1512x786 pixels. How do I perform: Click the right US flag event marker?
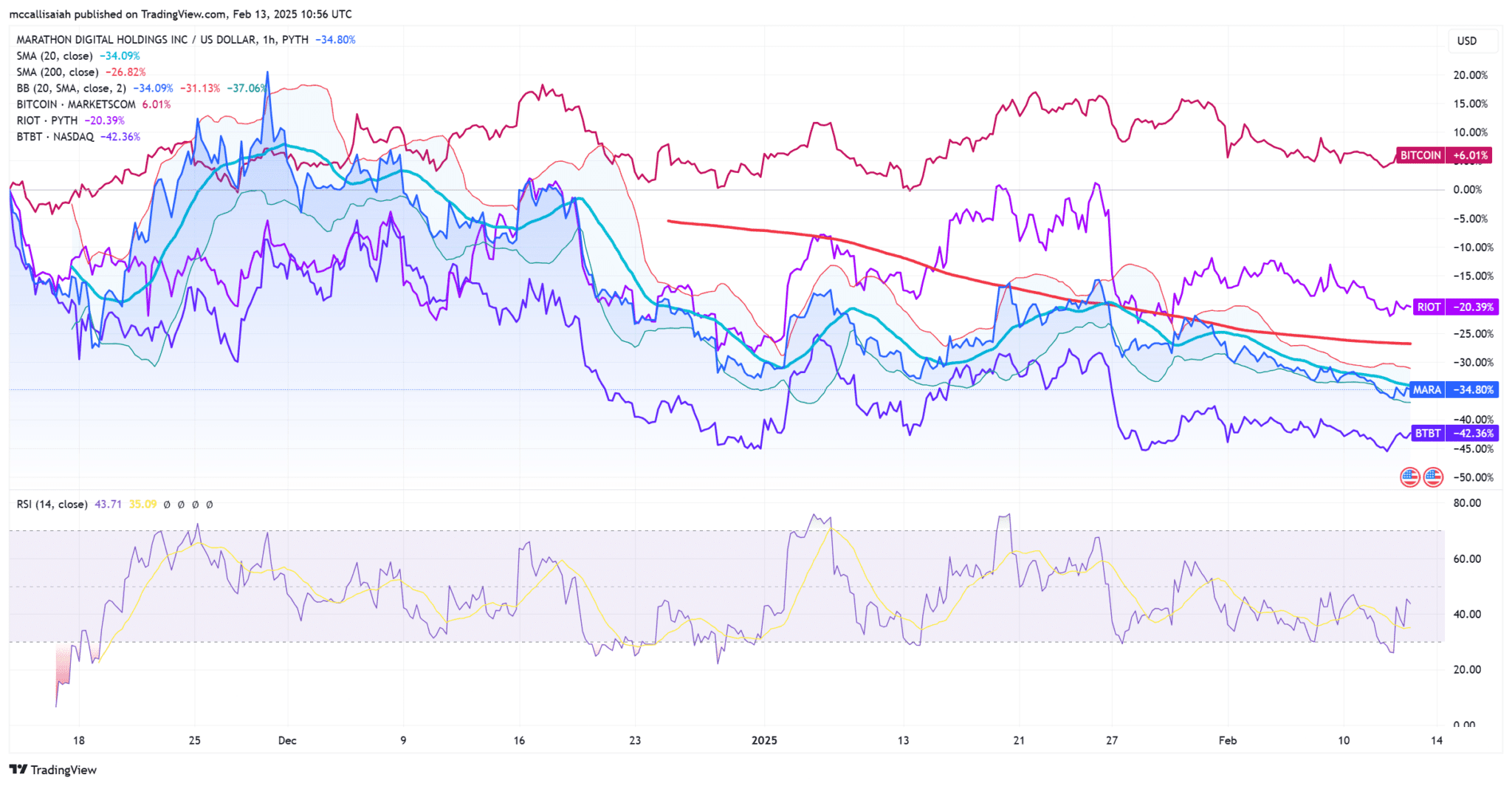pyautogui.click(x=1433, y=477)
